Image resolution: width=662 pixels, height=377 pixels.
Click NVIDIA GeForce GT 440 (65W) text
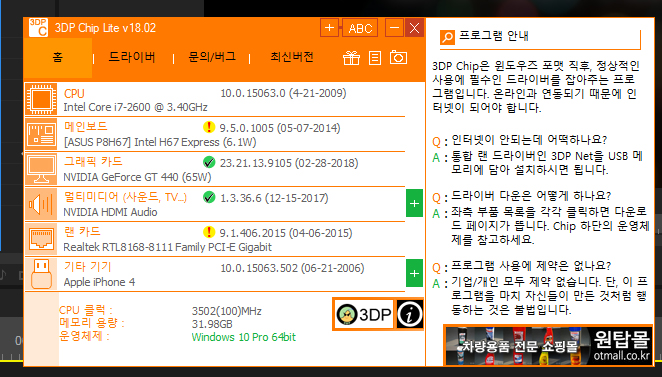(137, 177)
